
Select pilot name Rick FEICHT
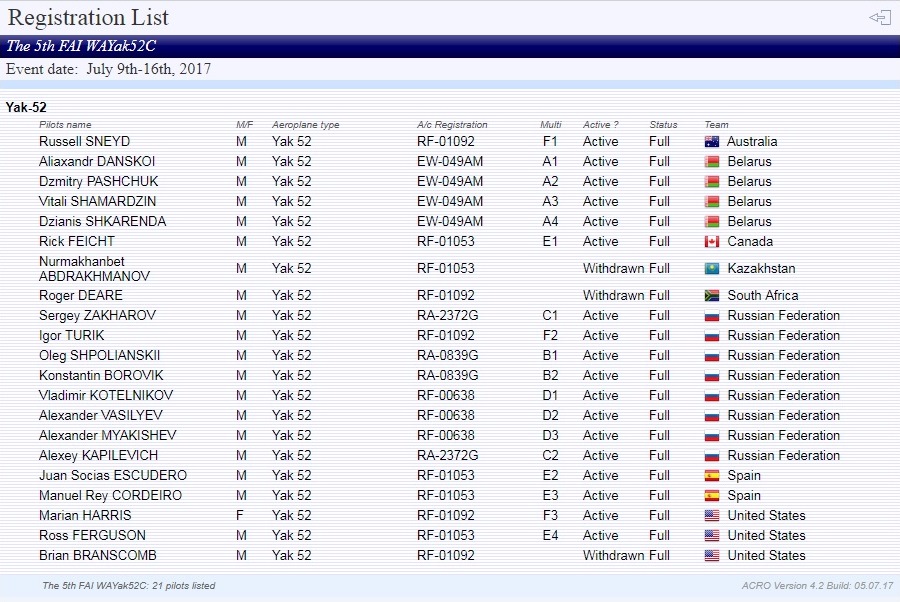77,241
